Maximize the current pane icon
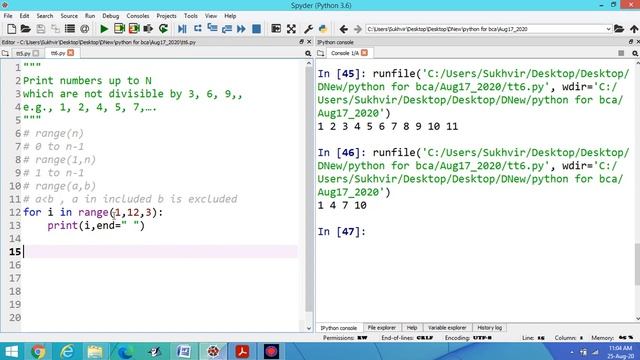 (276, 29)
